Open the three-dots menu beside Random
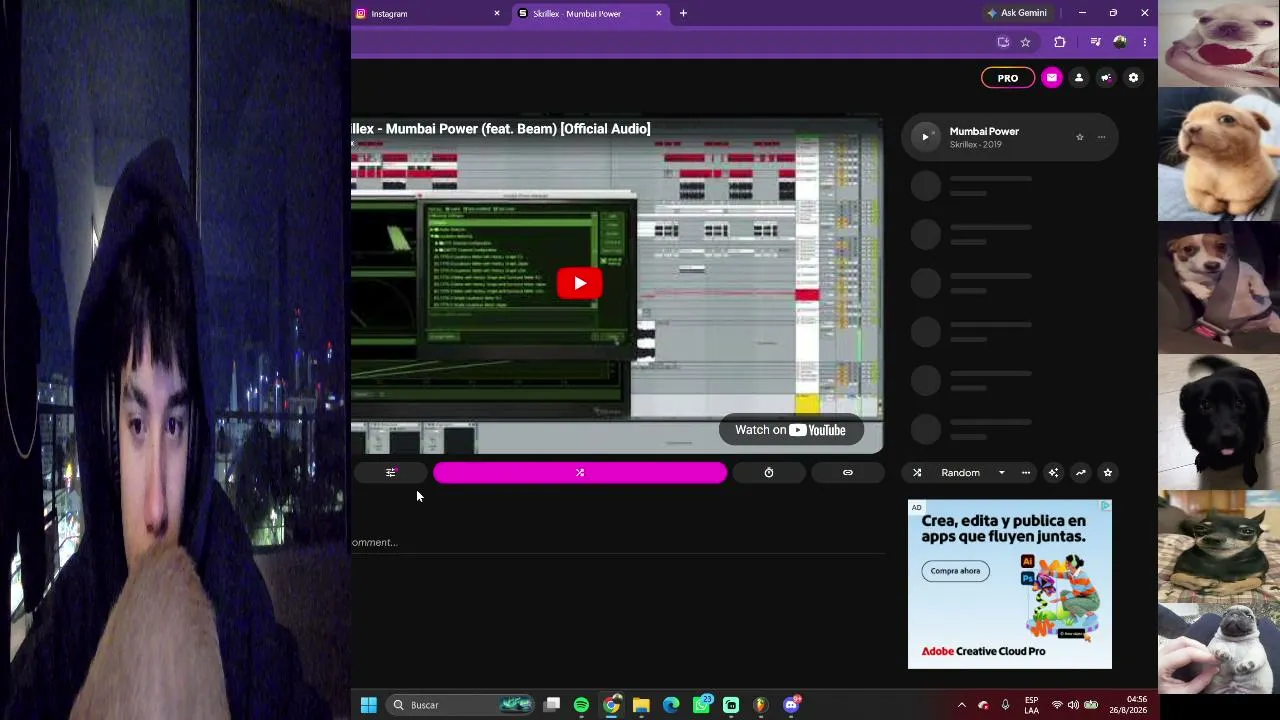Screen dimensions: 1280x720 [1026, 473]
